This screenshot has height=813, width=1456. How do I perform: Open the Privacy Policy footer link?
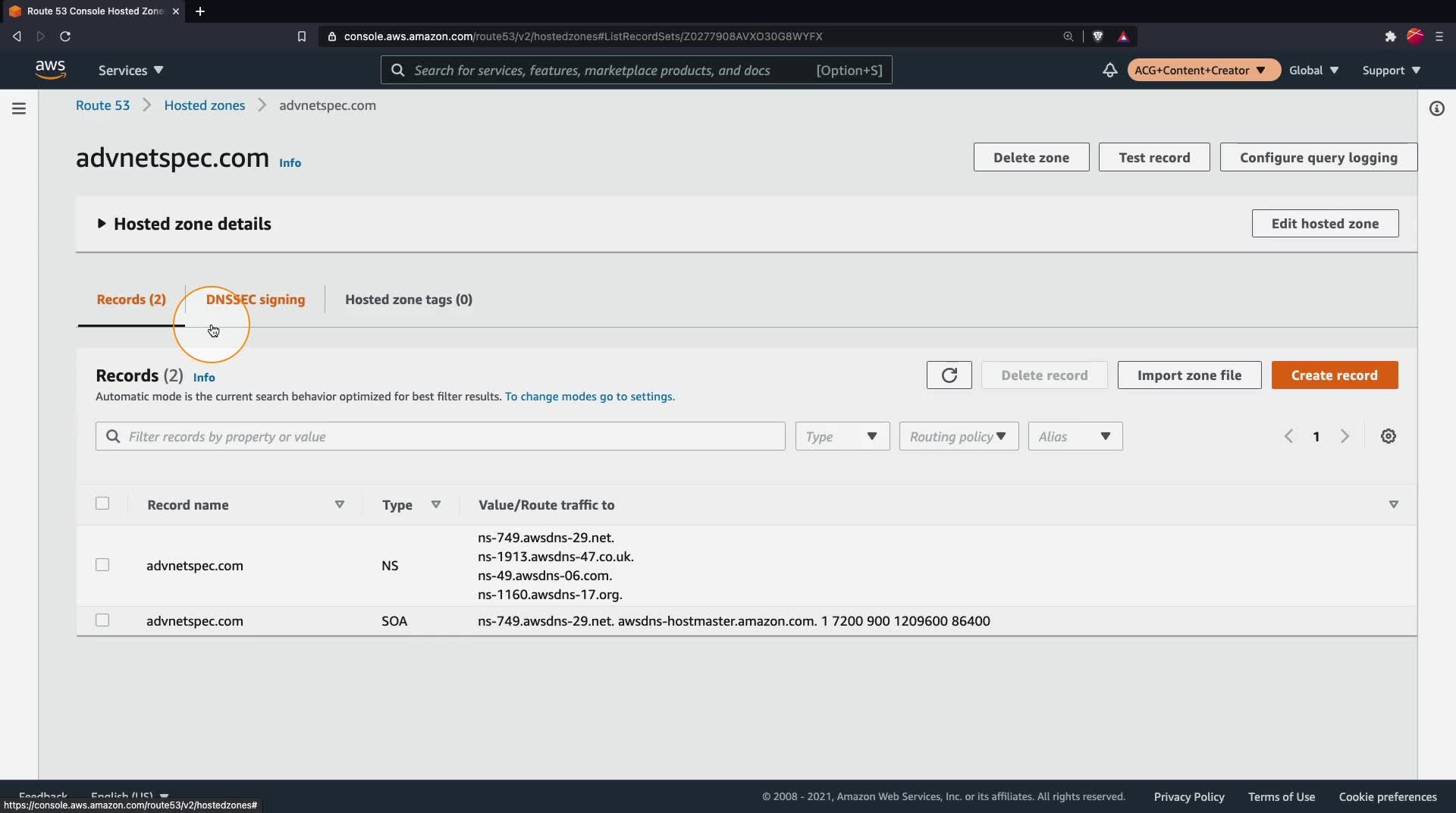1188,796
